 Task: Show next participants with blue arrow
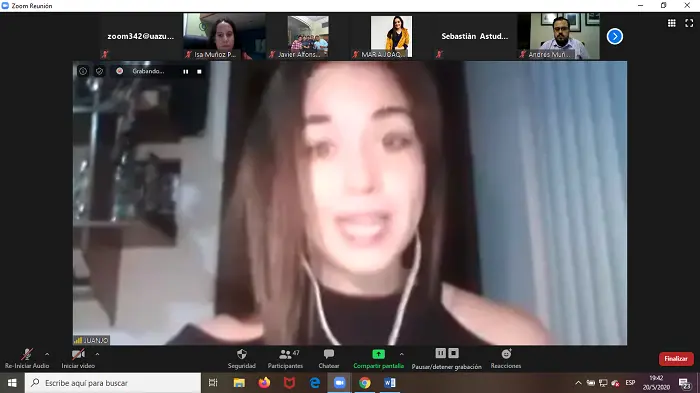click(x=615, y=37)
